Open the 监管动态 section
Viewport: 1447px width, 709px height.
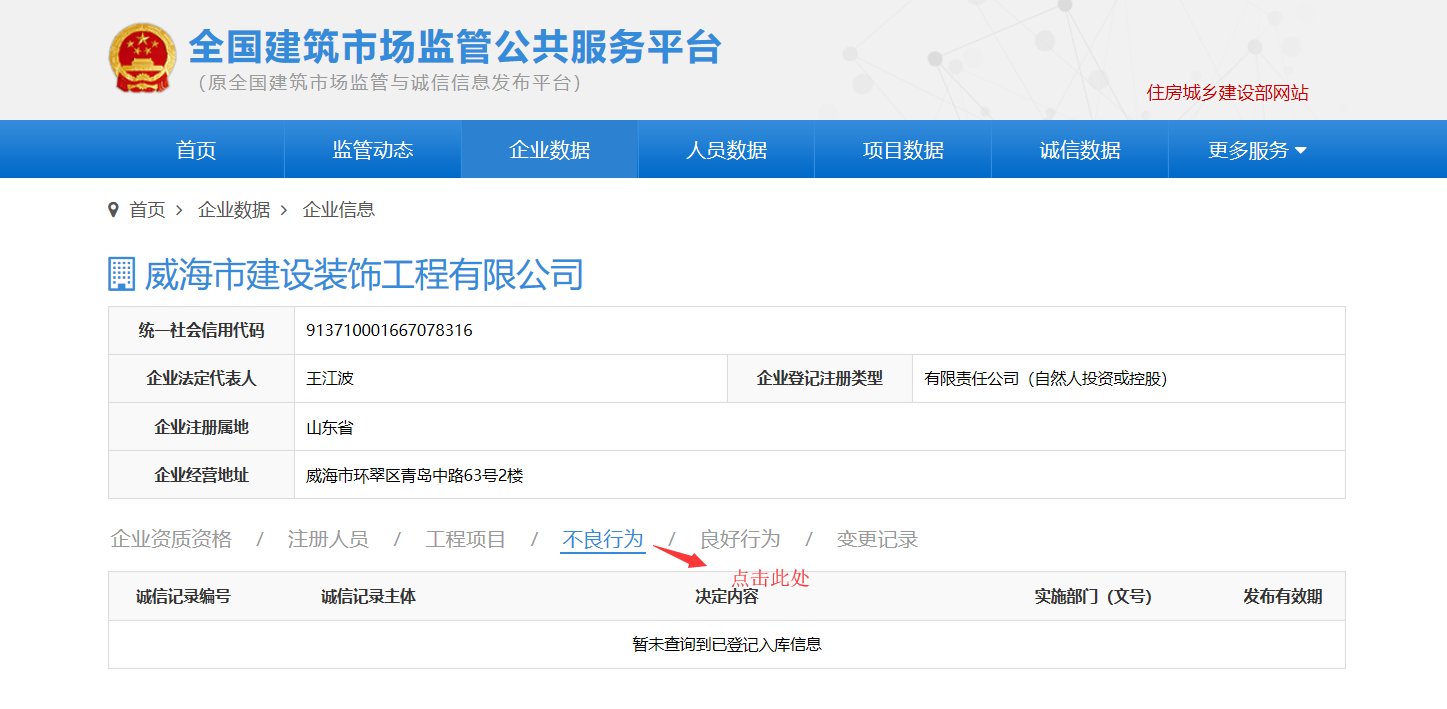coord(371,149)
